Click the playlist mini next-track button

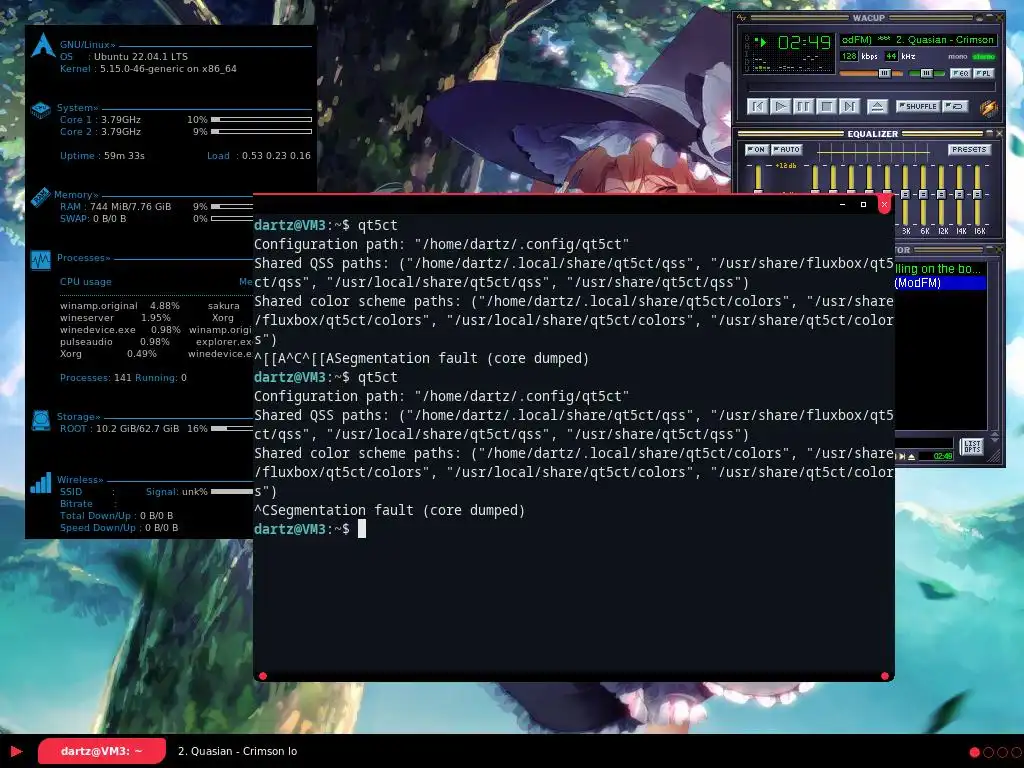pyautogui.click(x=902, y=456)
